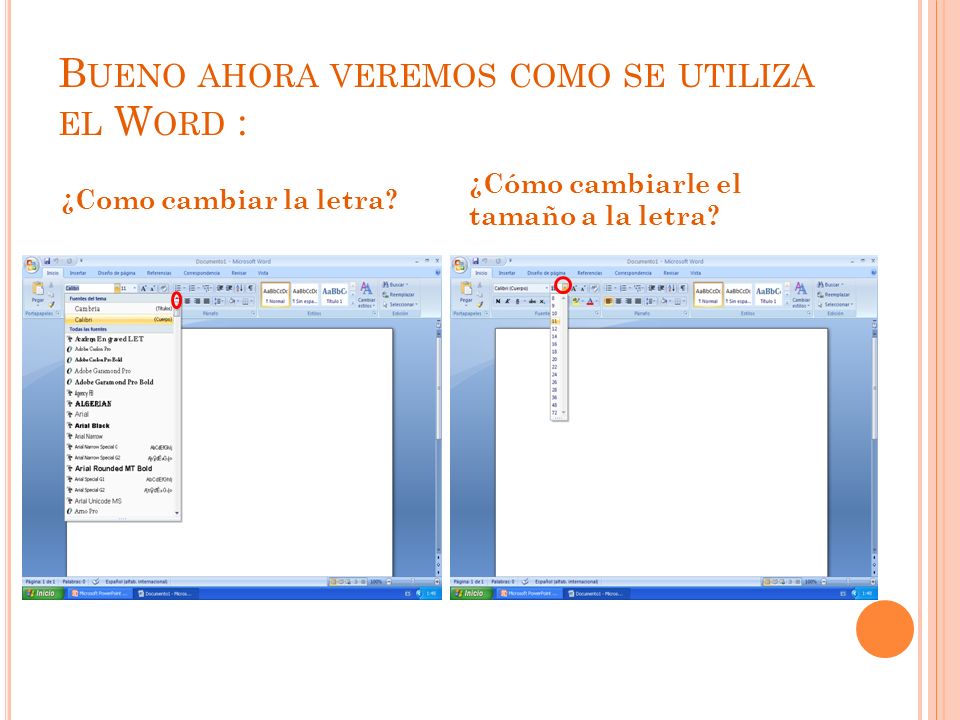Screen dimensions: 960x720
Task: Open the font size 11 box in the font-list window
Action: pos(127,288)
